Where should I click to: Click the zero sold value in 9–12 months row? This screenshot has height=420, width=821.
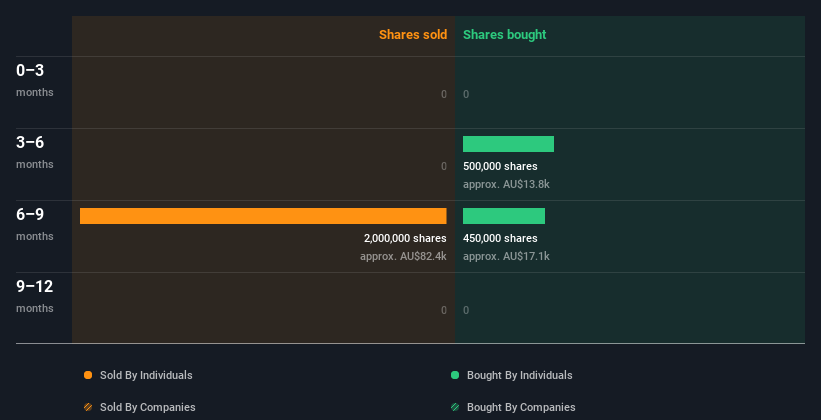pyautogui.click(x=444, y=310)
